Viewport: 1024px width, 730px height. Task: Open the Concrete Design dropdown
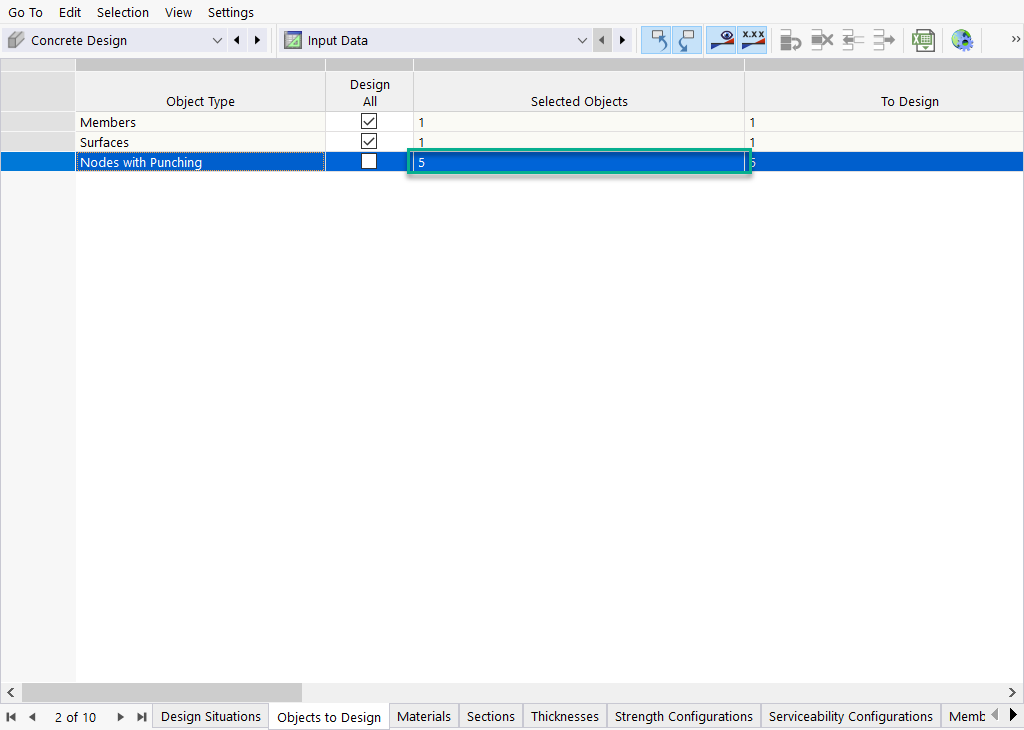(x=217, y=40)
